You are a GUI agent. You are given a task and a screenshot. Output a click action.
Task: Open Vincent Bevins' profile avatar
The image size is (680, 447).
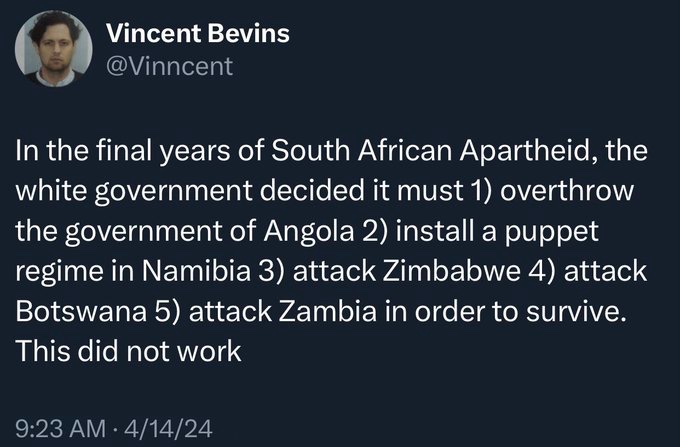click(x=54, y=49)
